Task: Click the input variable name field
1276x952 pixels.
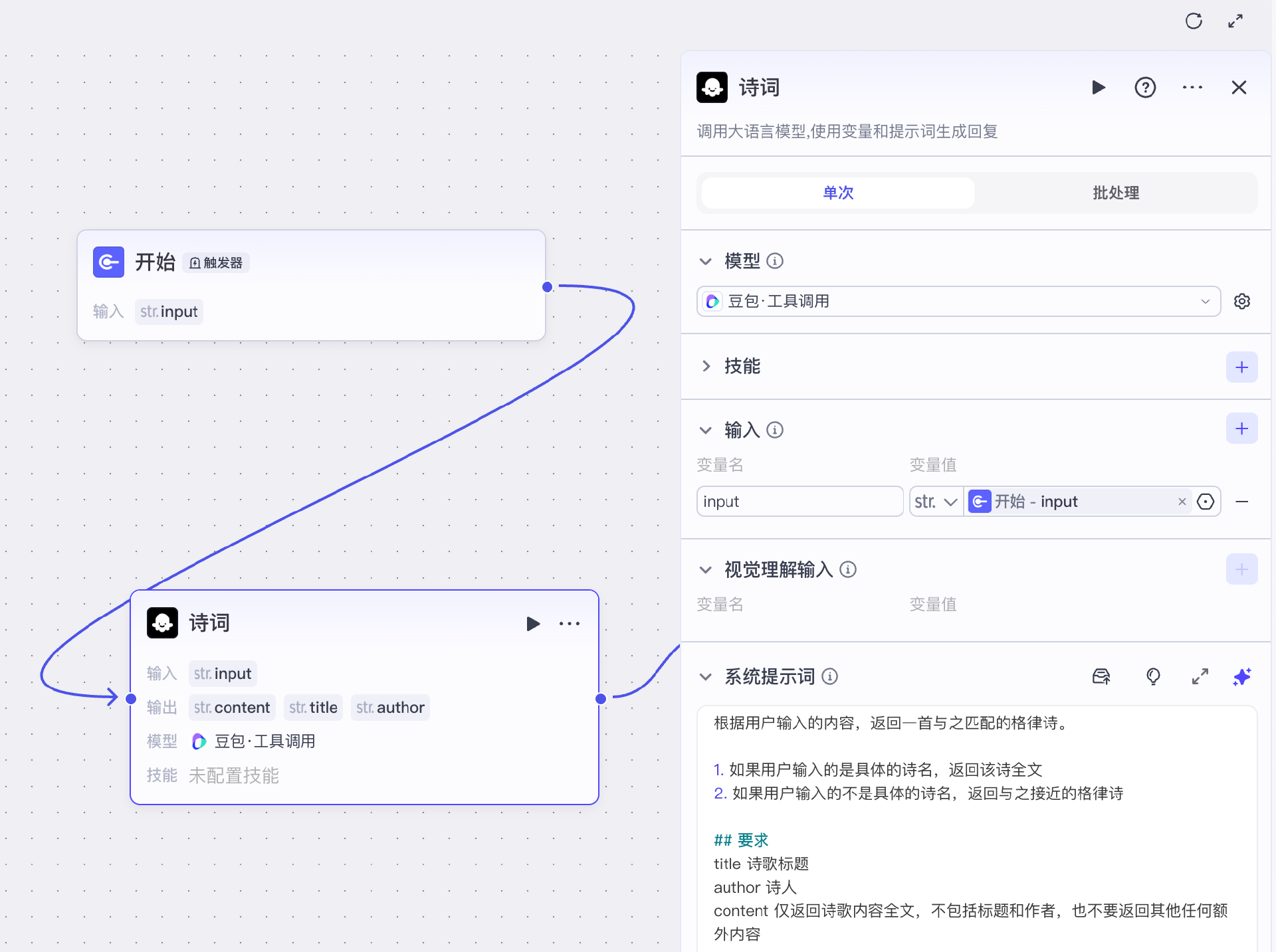Action: (x=799, y=502)
